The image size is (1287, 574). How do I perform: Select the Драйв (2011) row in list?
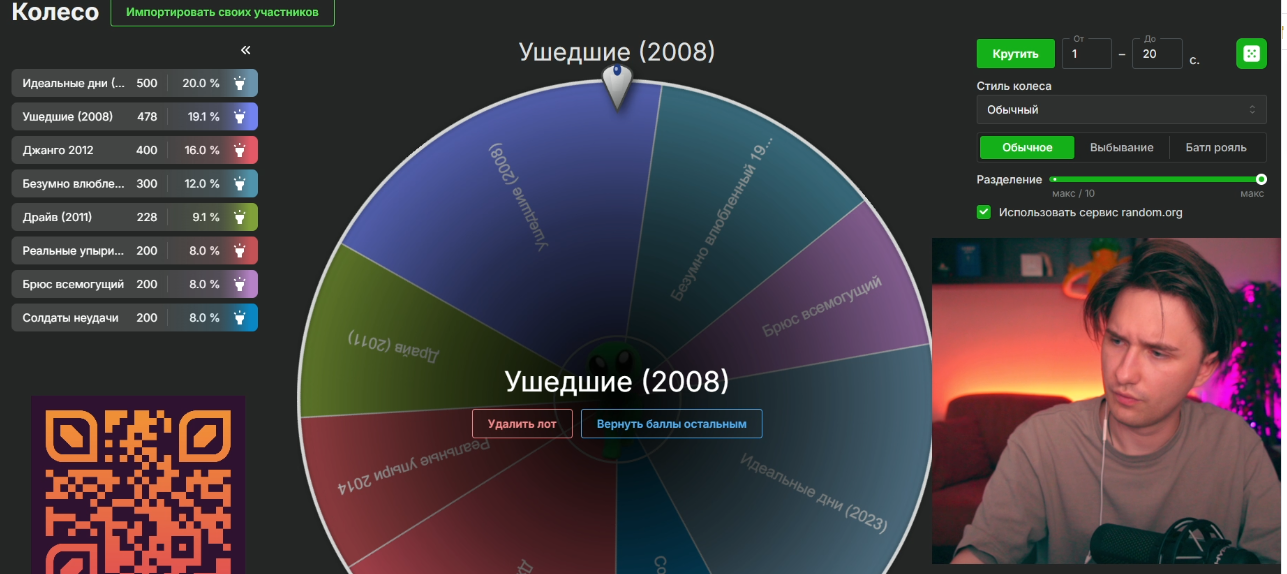pos(135,217)
